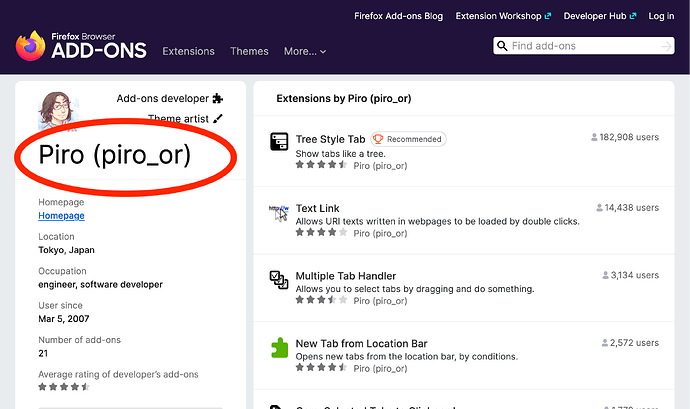Open the developer's Homepage link
The height and width of the screenshot is (409, 690).
point(61,216)
